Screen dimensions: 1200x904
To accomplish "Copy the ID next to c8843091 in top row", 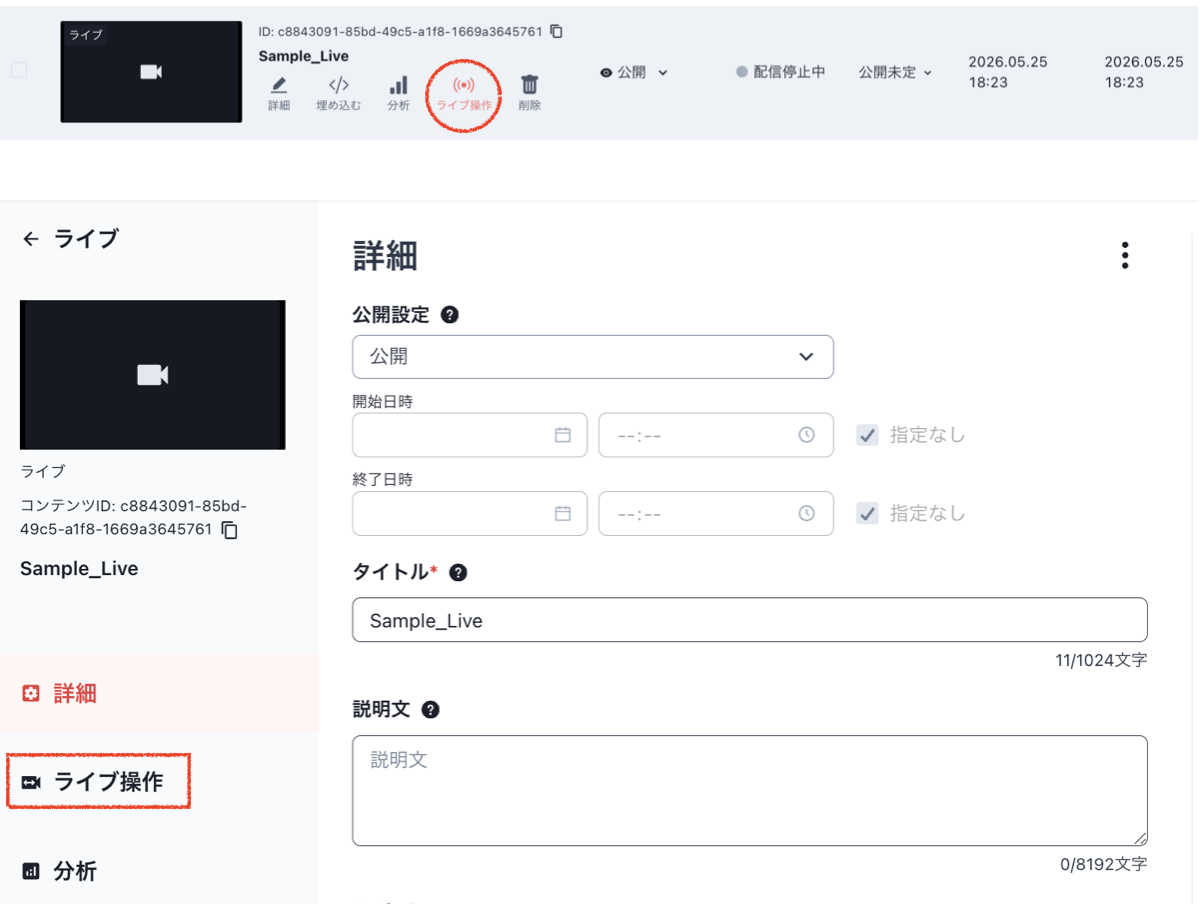I will pos(557,32).
